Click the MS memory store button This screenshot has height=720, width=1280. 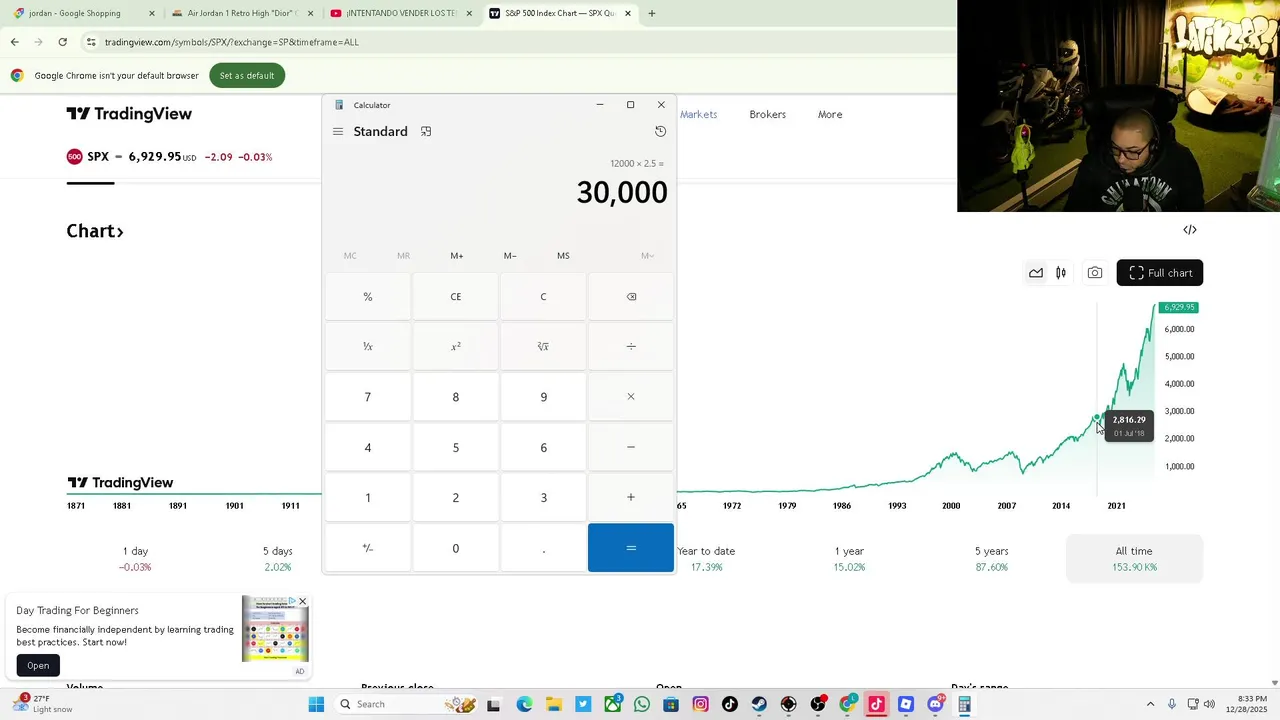coord(563,256)
